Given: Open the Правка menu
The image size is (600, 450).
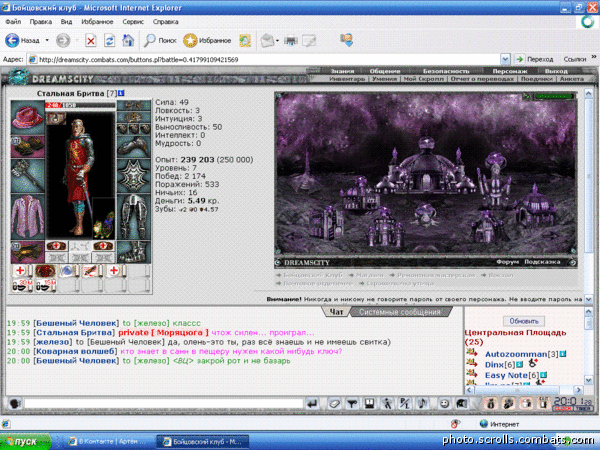Looking at the screenshot, I should click(41, 22).
